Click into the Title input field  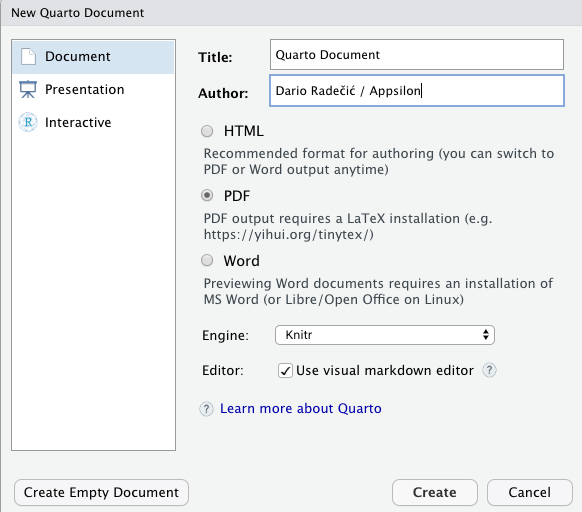417,55
